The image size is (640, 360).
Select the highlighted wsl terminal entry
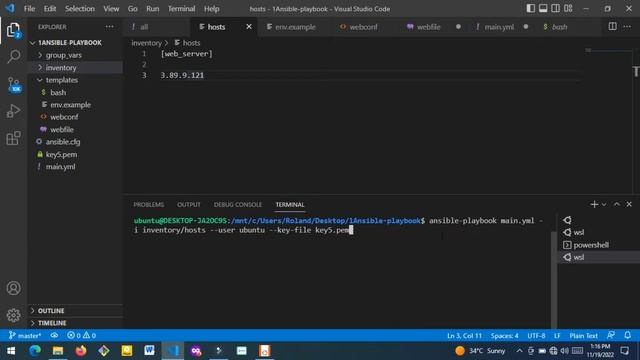click(598, 257)
